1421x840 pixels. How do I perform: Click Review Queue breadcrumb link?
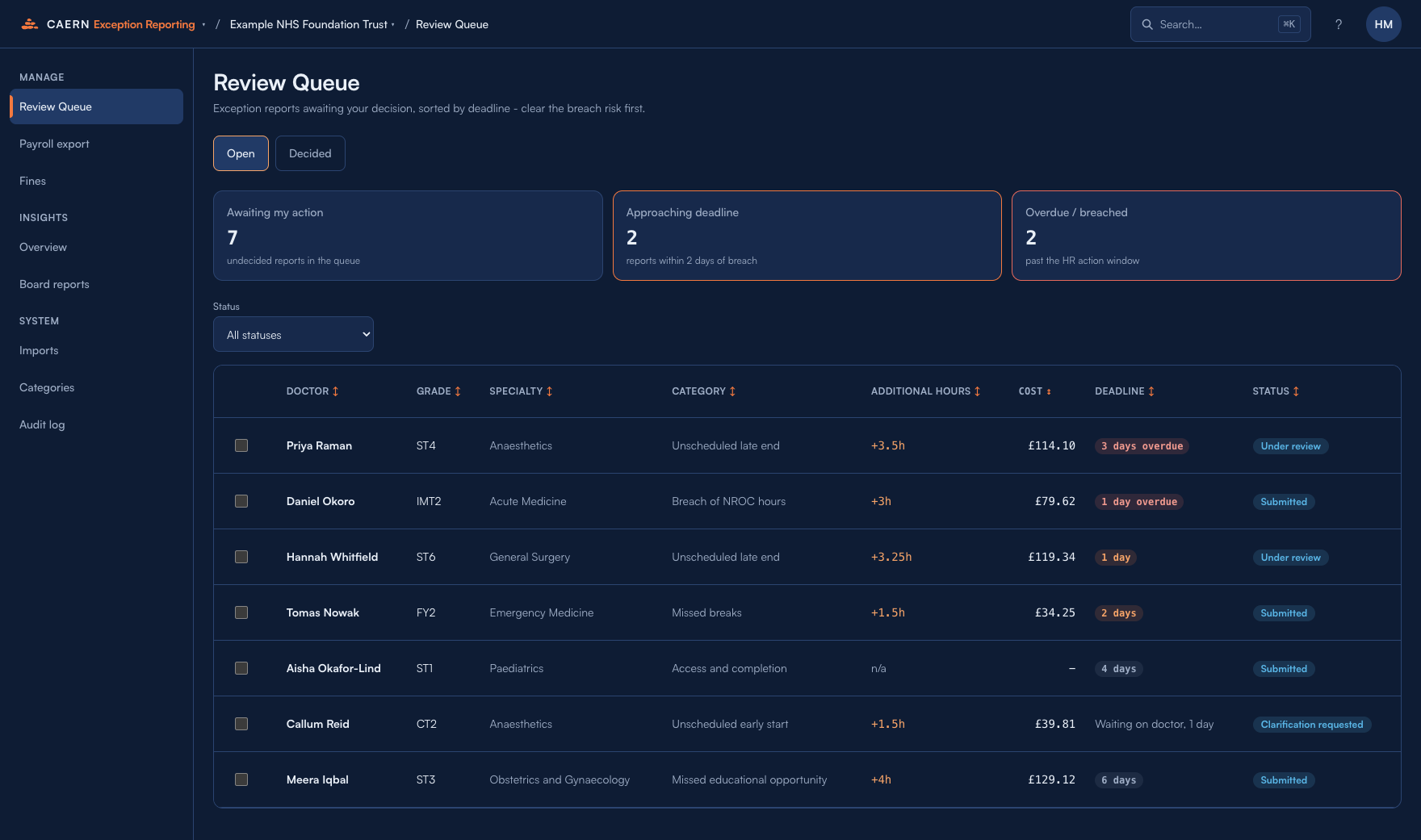click(452, 24)
